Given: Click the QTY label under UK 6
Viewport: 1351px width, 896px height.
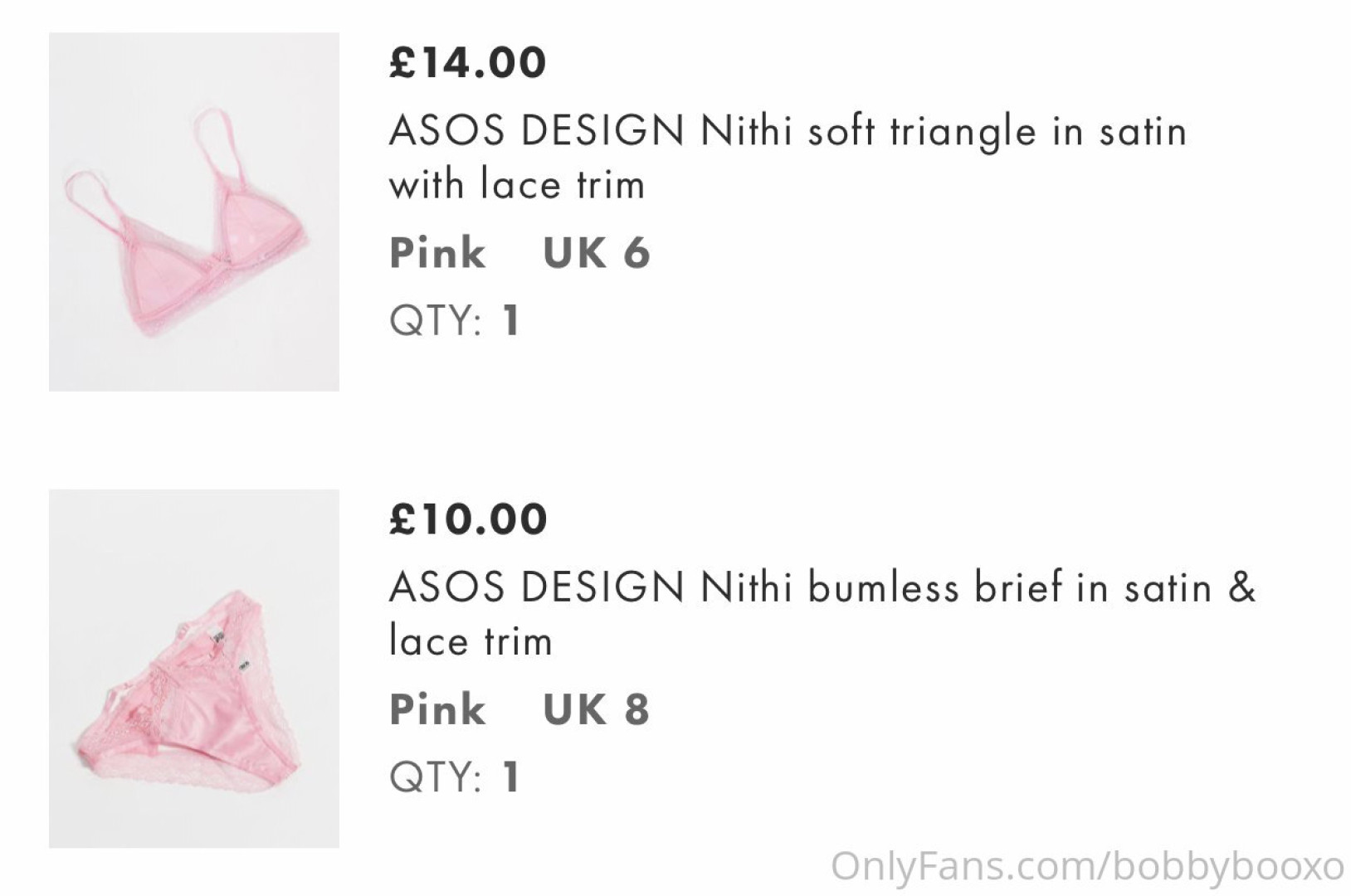Looking at the screenshot, I should coord(435,320).
